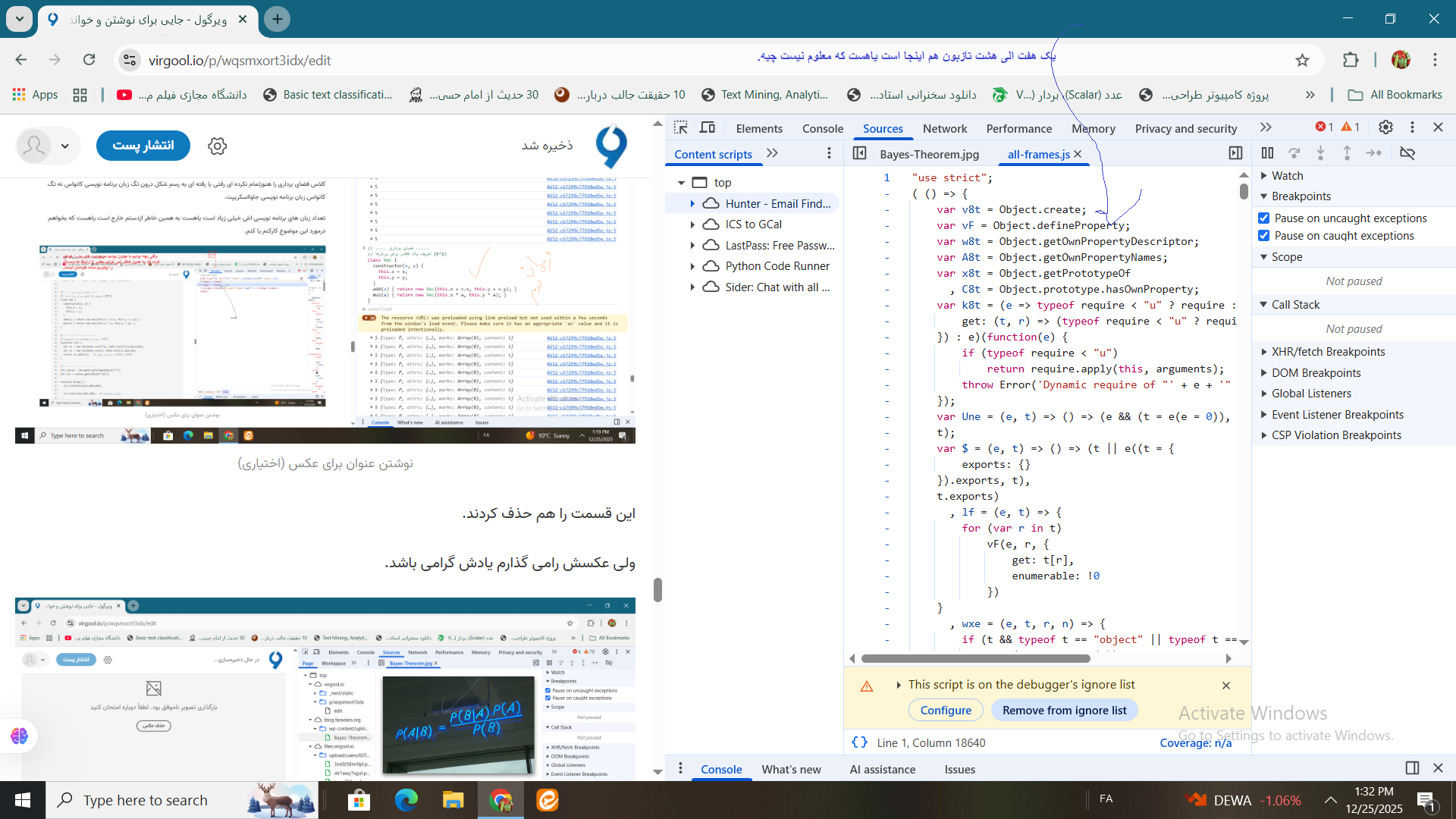Toggle the navigator sidebar icon
Image resolution: width=1456 pixels, height=819 pixels.
tap(859, 153)
